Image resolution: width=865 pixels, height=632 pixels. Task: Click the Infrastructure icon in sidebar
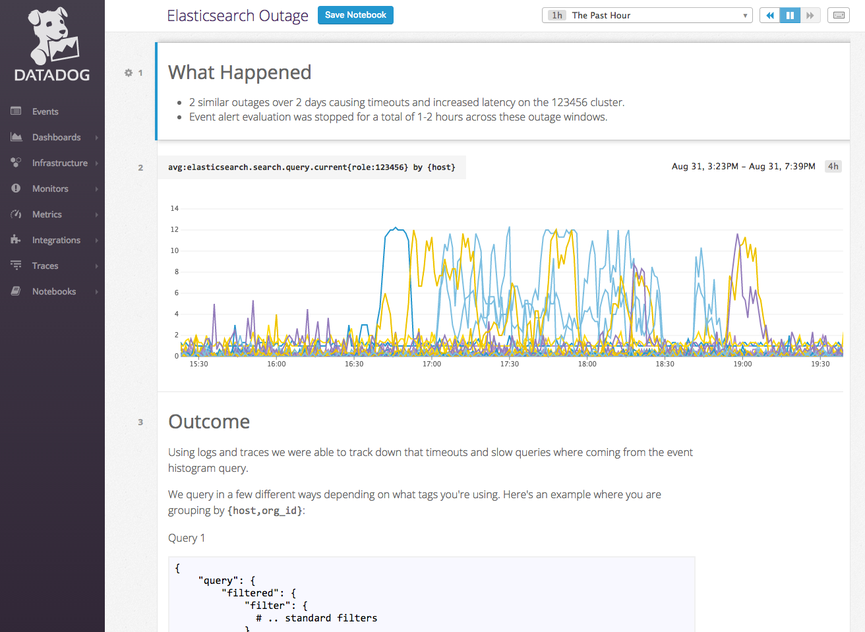tap(16, 163)
